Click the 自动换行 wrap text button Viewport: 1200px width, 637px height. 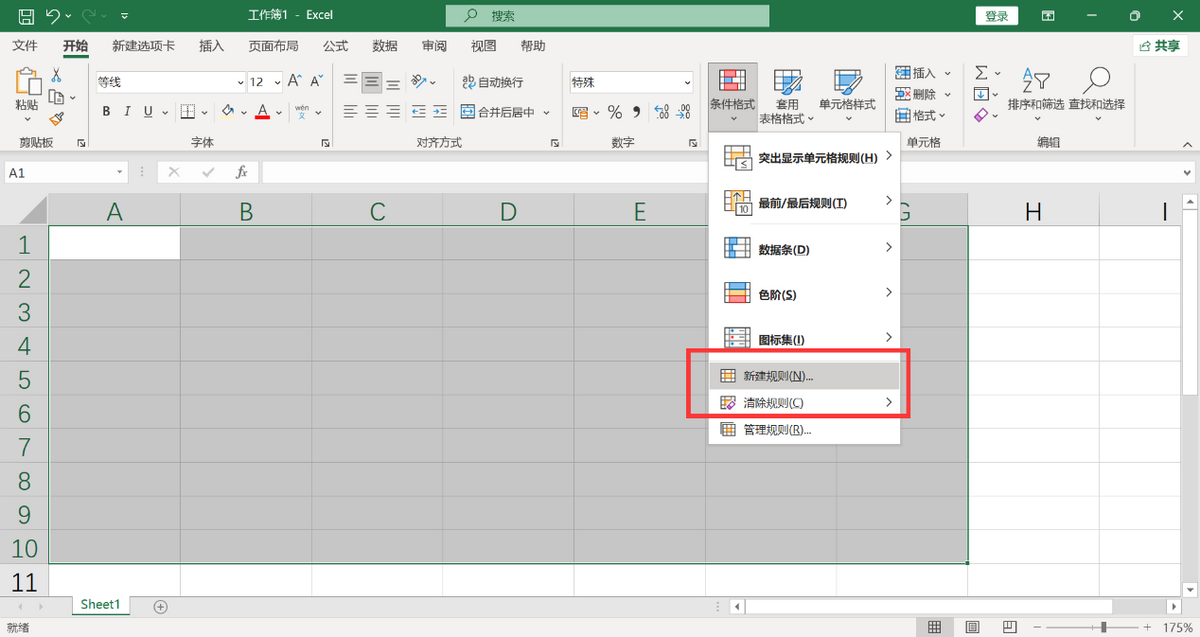[493, 82]
